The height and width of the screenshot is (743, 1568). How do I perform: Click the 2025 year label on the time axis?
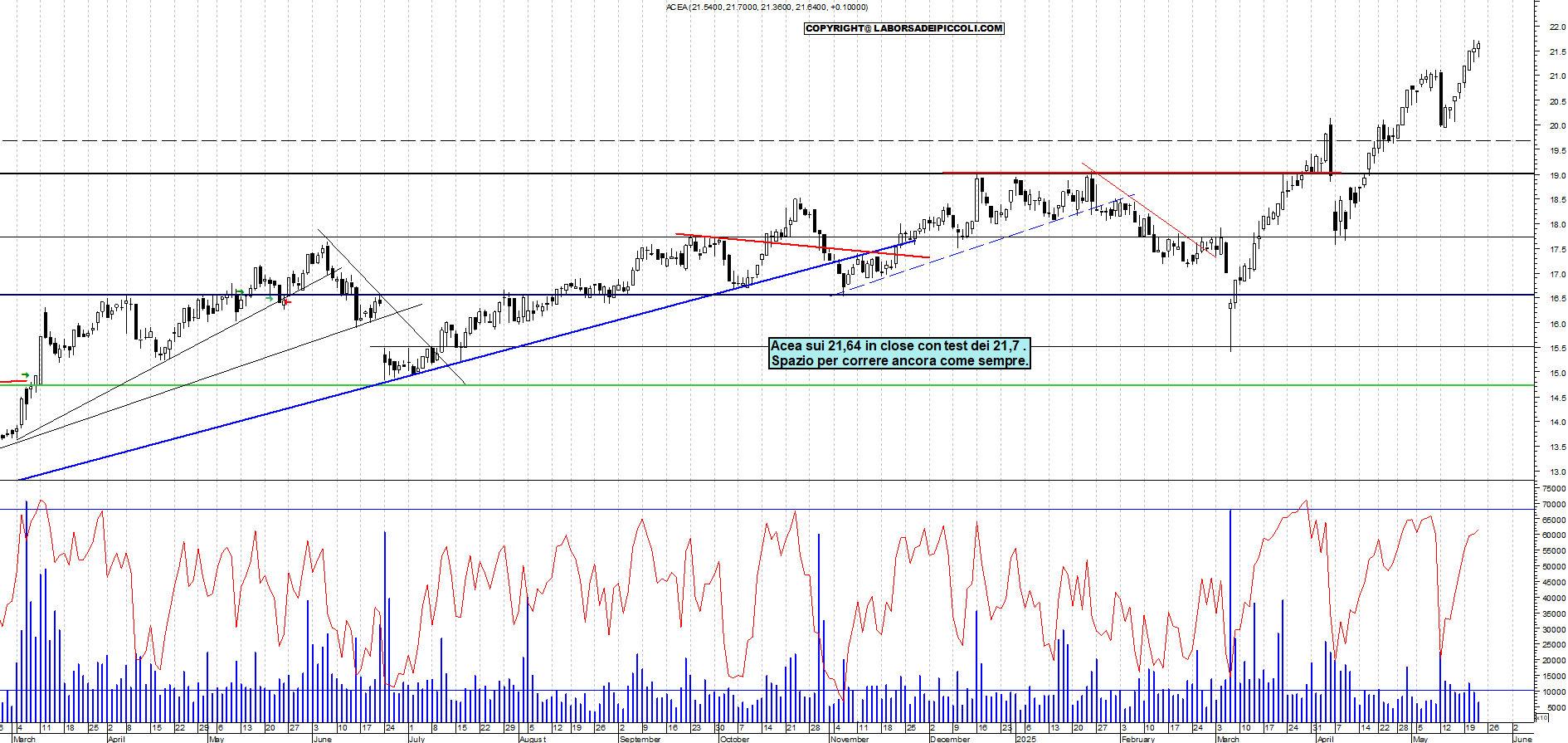1026,739
